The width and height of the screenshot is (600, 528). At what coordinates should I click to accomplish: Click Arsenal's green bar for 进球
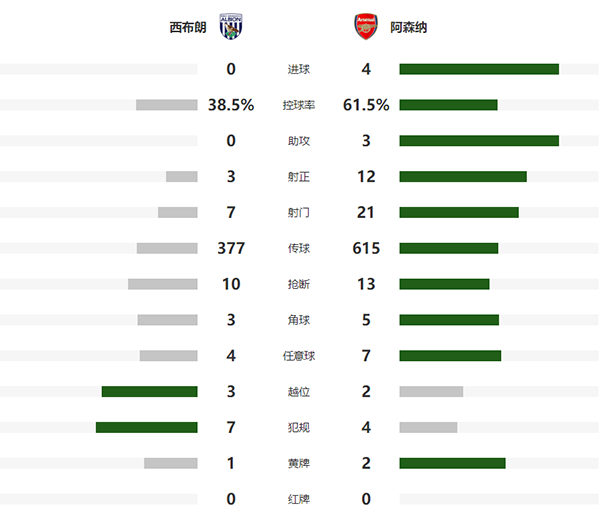pos(478,69)
